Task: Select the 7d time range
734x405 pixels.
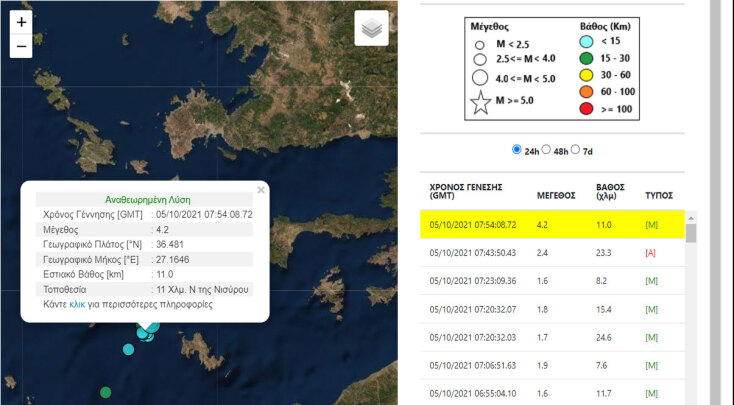Action: coord(575,150)
